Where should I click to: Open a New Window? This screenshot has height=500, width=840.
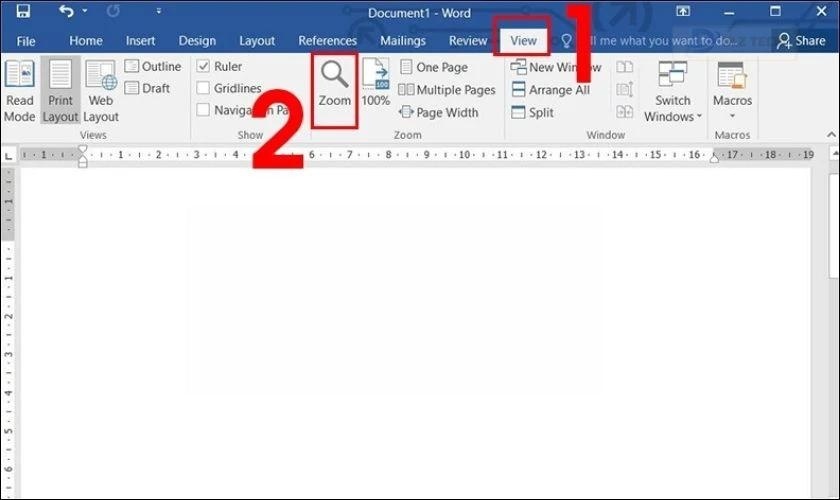pos(556,67)
